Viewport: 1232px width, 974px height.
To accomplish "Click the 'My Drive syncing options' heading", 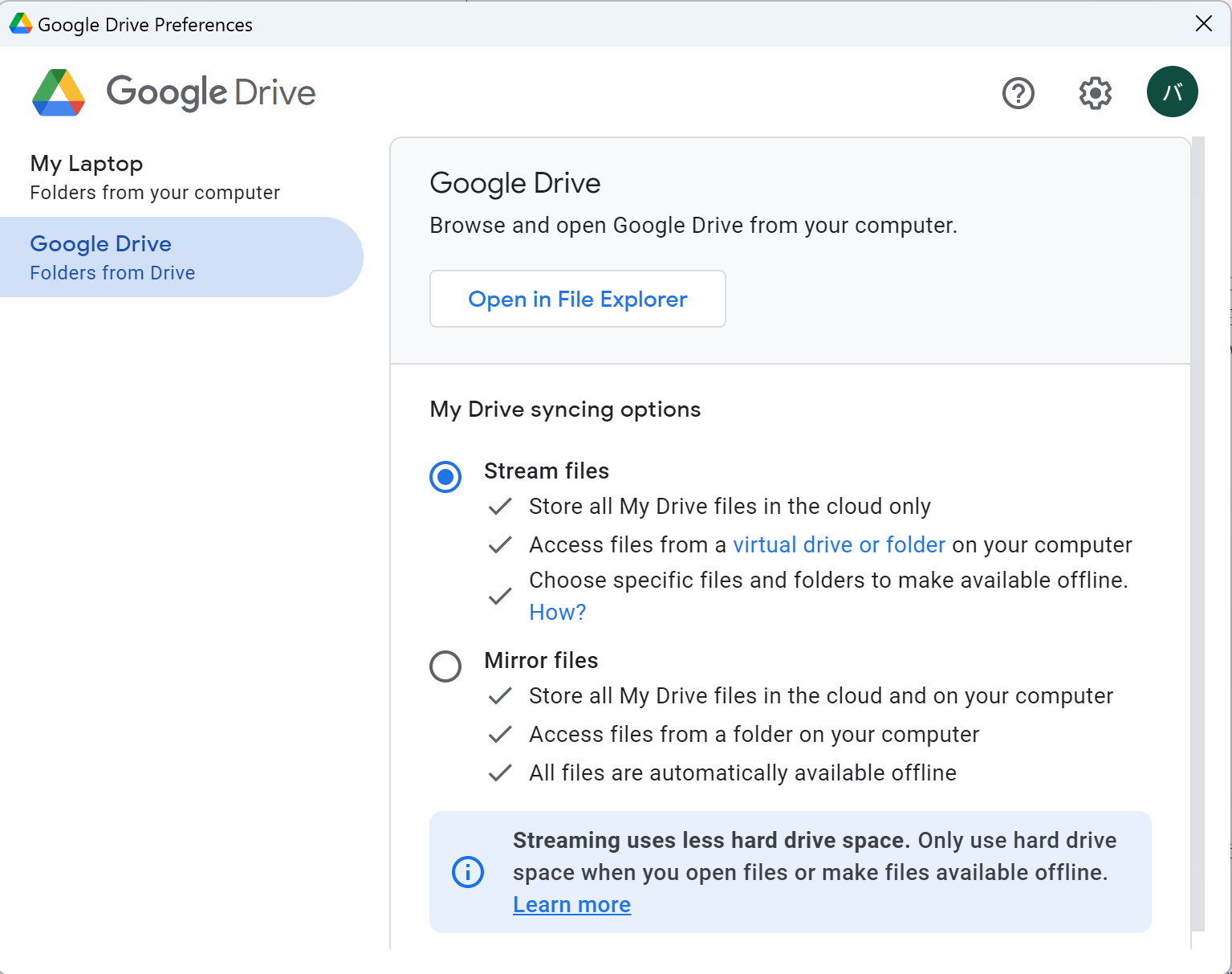I will pyautogui.click(x=565, y=410).
